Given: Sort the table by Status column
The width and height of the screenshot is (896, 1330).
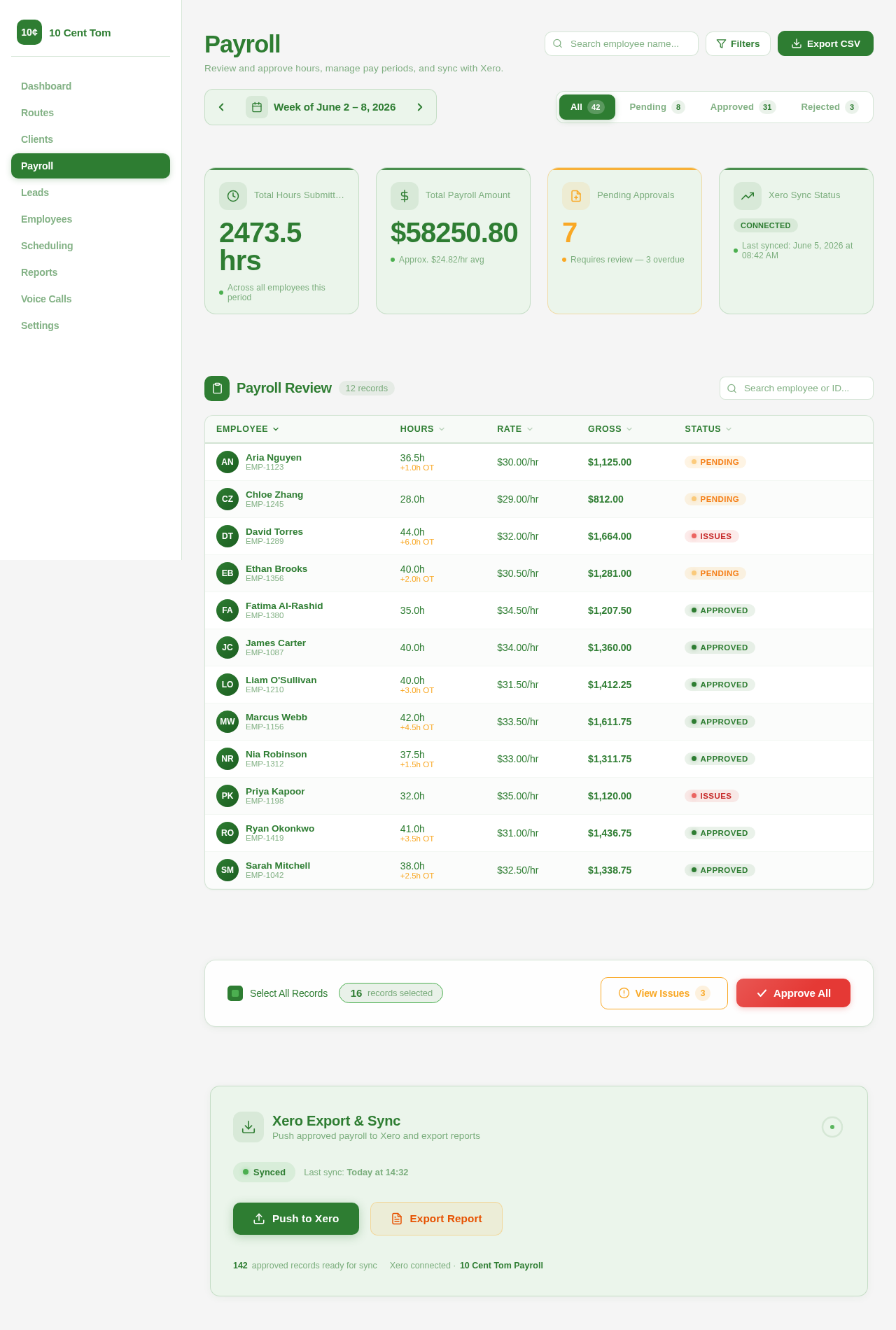Looking at the screenshot, I should 708,429.
